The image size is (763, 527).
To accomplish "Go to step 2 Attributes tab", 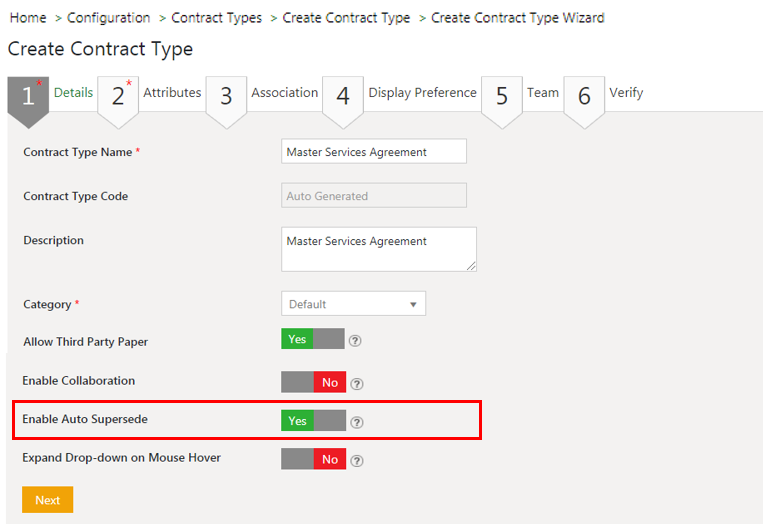I will (x=171, y=93).
